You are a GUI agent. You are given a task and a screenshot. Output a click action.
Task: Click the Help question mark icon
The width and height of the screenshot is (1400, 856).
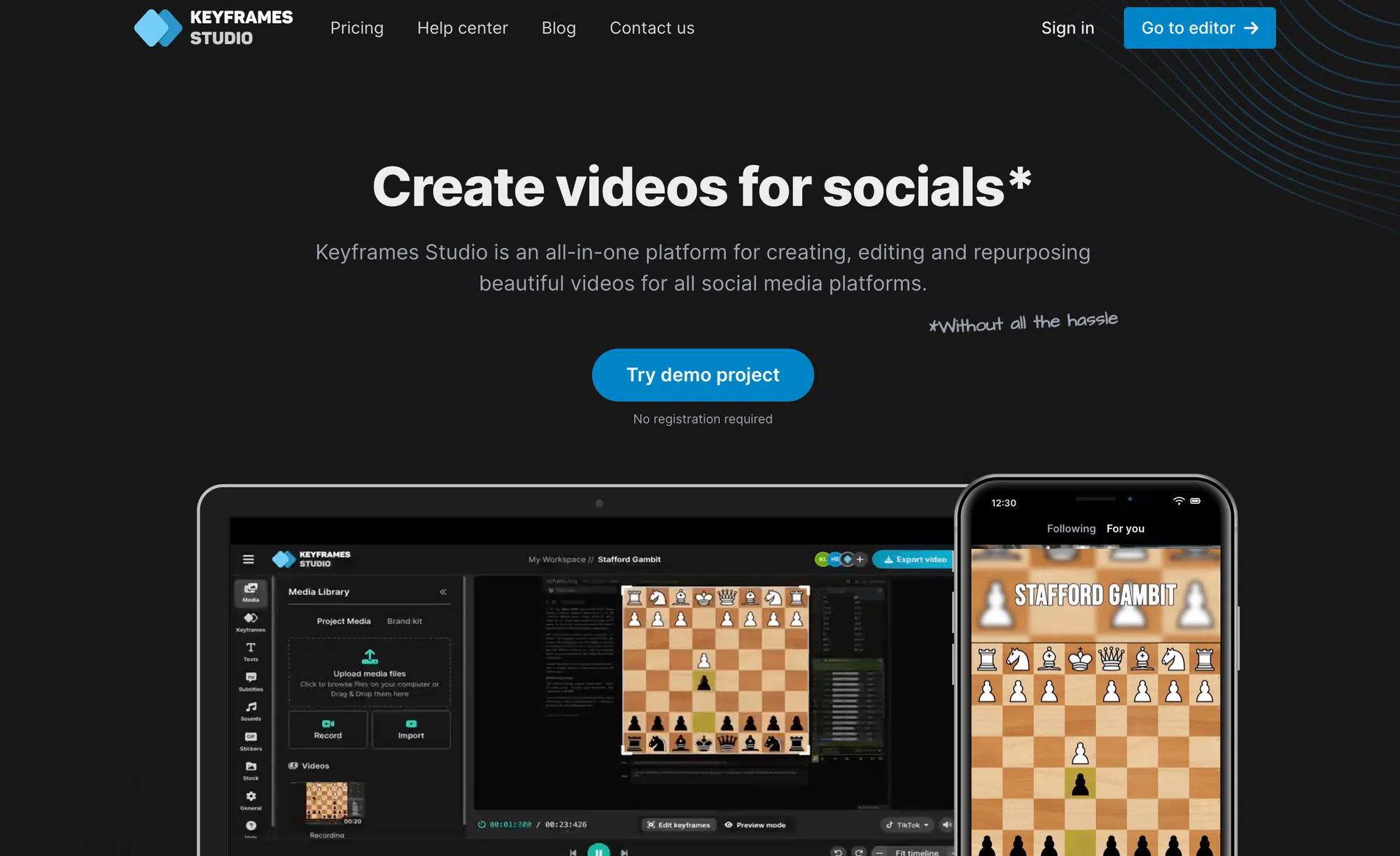pos(251,826)
